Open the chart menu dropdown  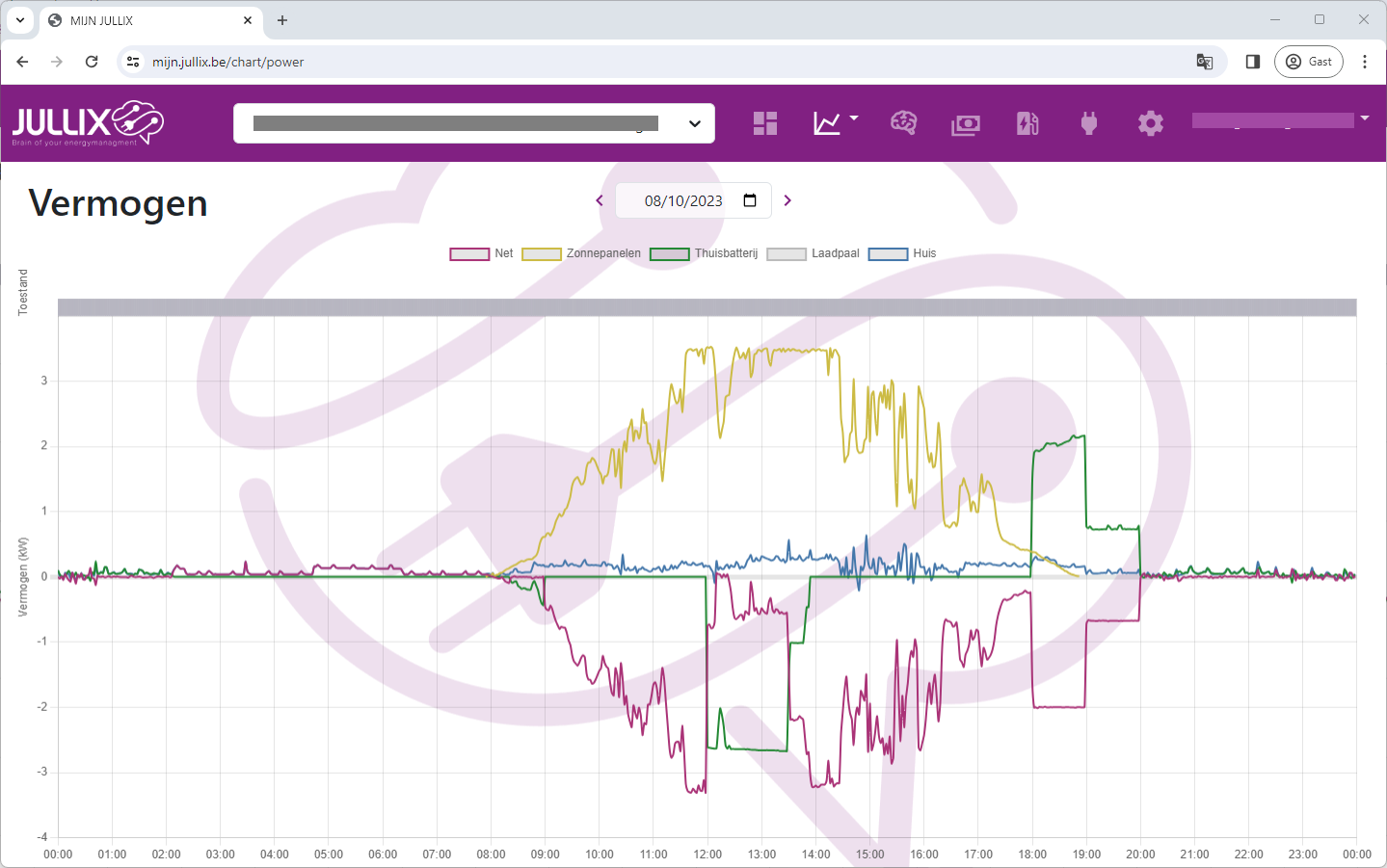[x=835, y=123]
